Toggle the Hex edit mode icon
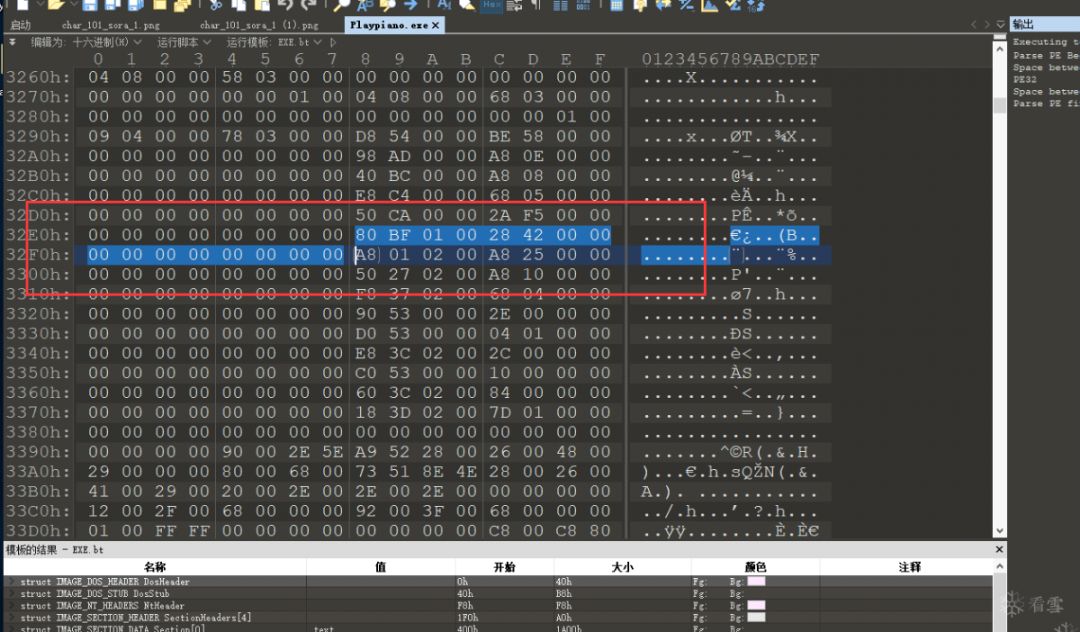The width and height of the screenshot is (1080, 632). [492, 5]
